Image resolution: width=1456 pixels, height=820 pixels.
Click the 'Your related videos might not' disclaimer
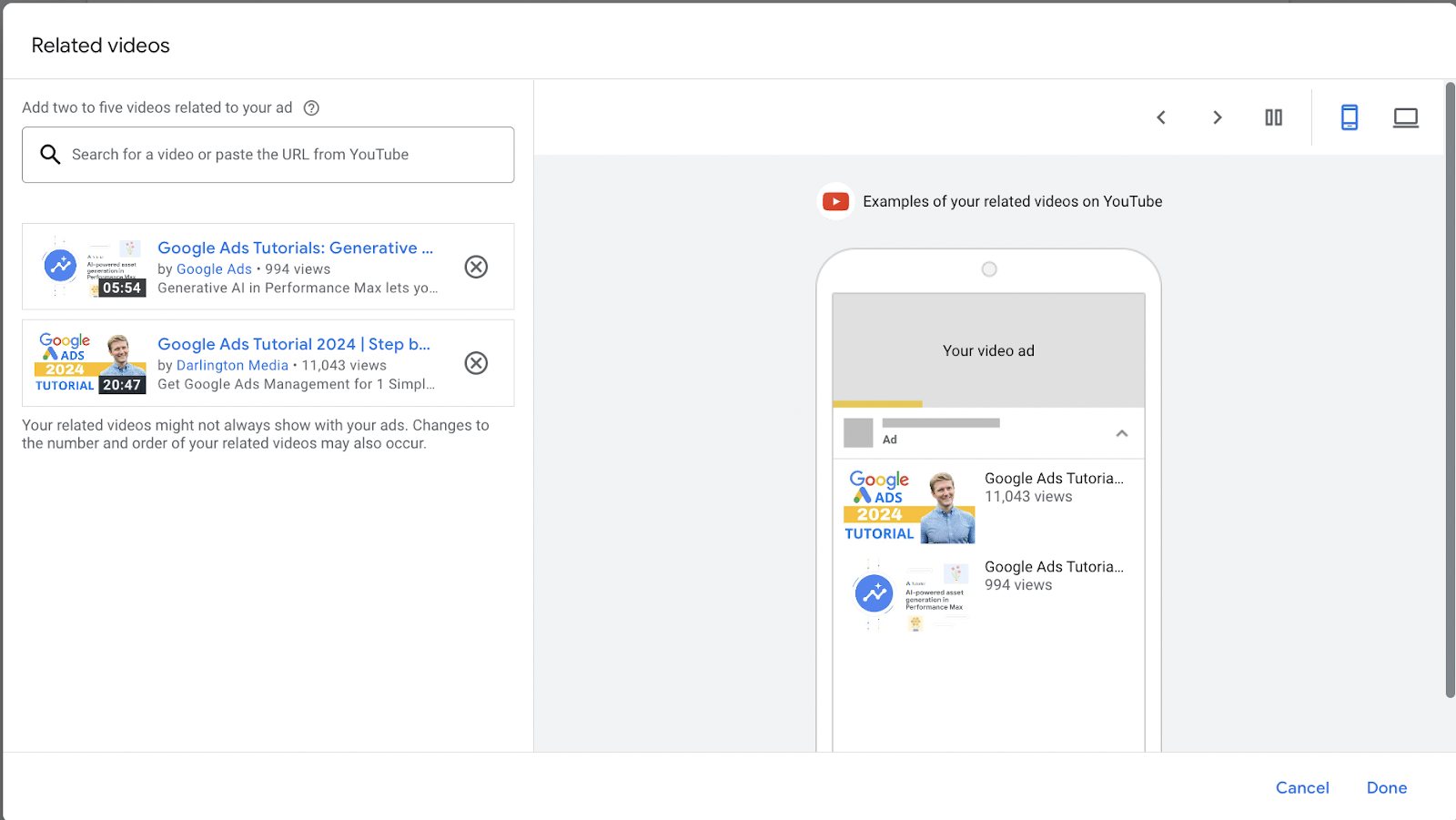tap(256, 434)
